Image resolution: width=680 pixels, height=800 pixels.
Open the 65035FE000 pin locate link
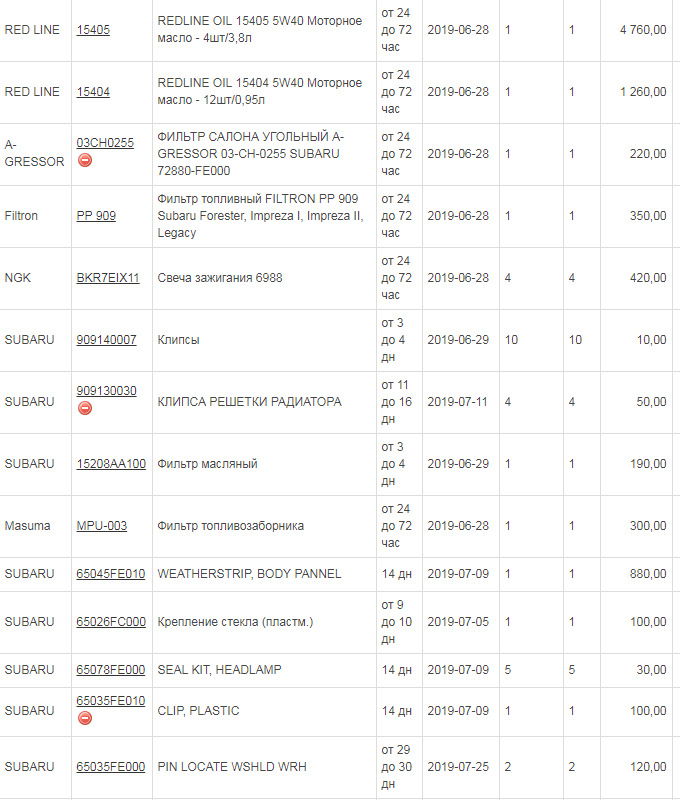pos(111,767)
